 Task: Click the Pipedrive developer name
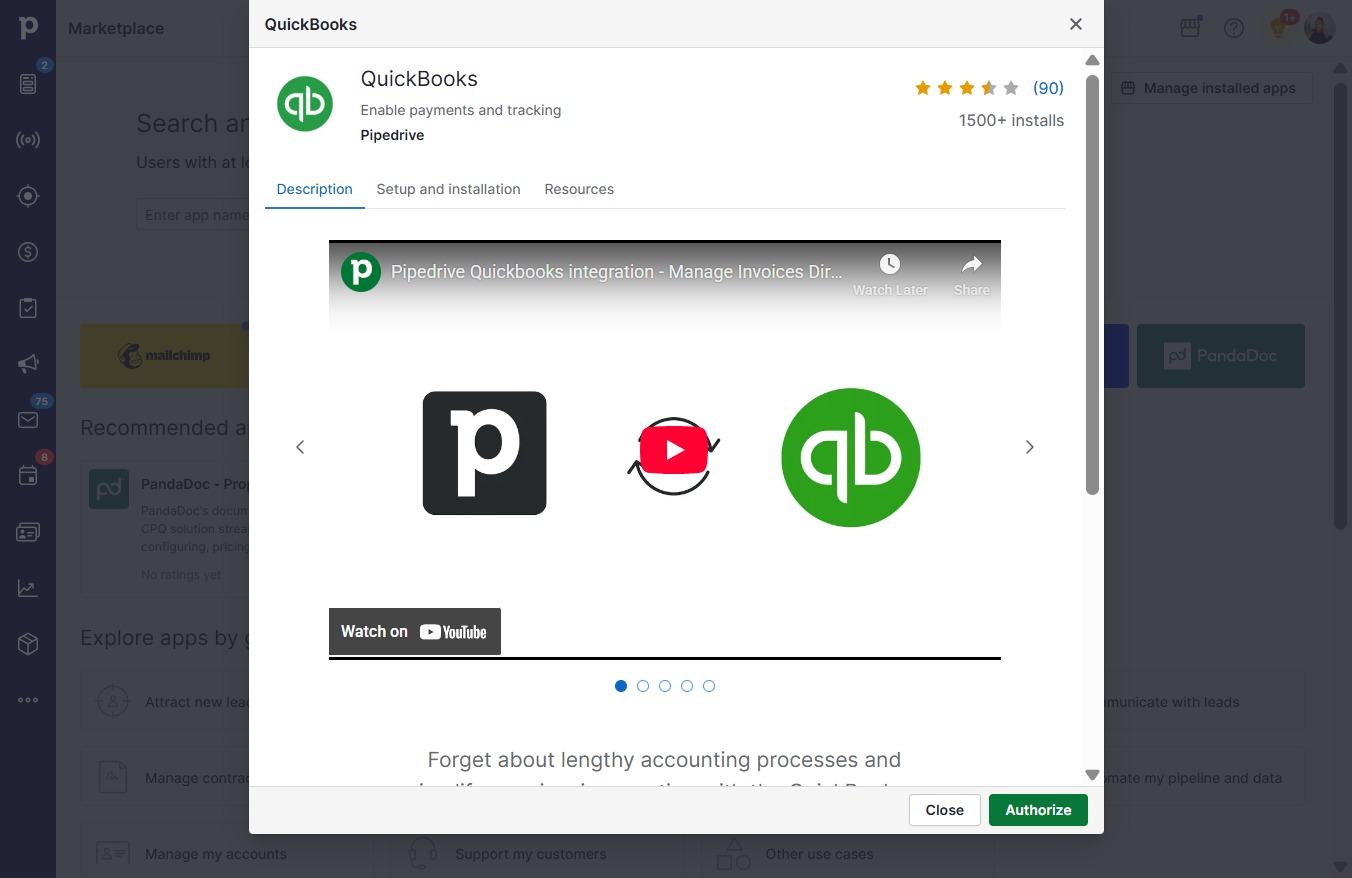392,135
